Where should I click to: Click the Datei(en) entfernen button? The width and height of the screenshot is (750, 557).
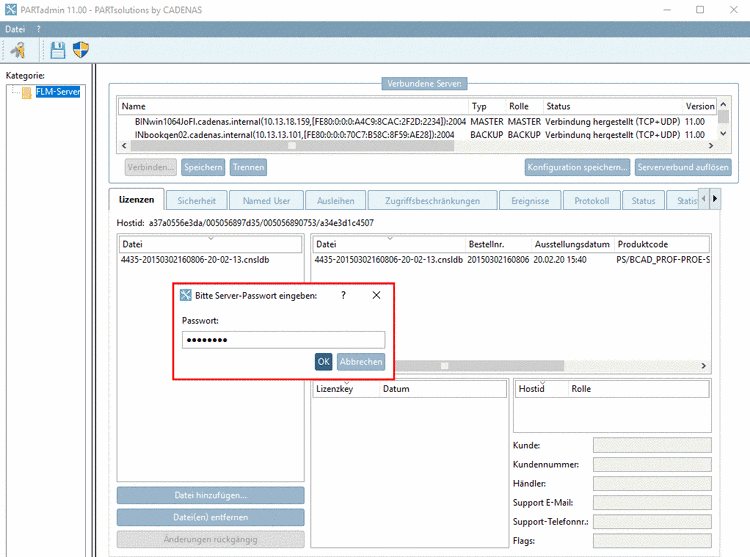click(x=210, y=517)
